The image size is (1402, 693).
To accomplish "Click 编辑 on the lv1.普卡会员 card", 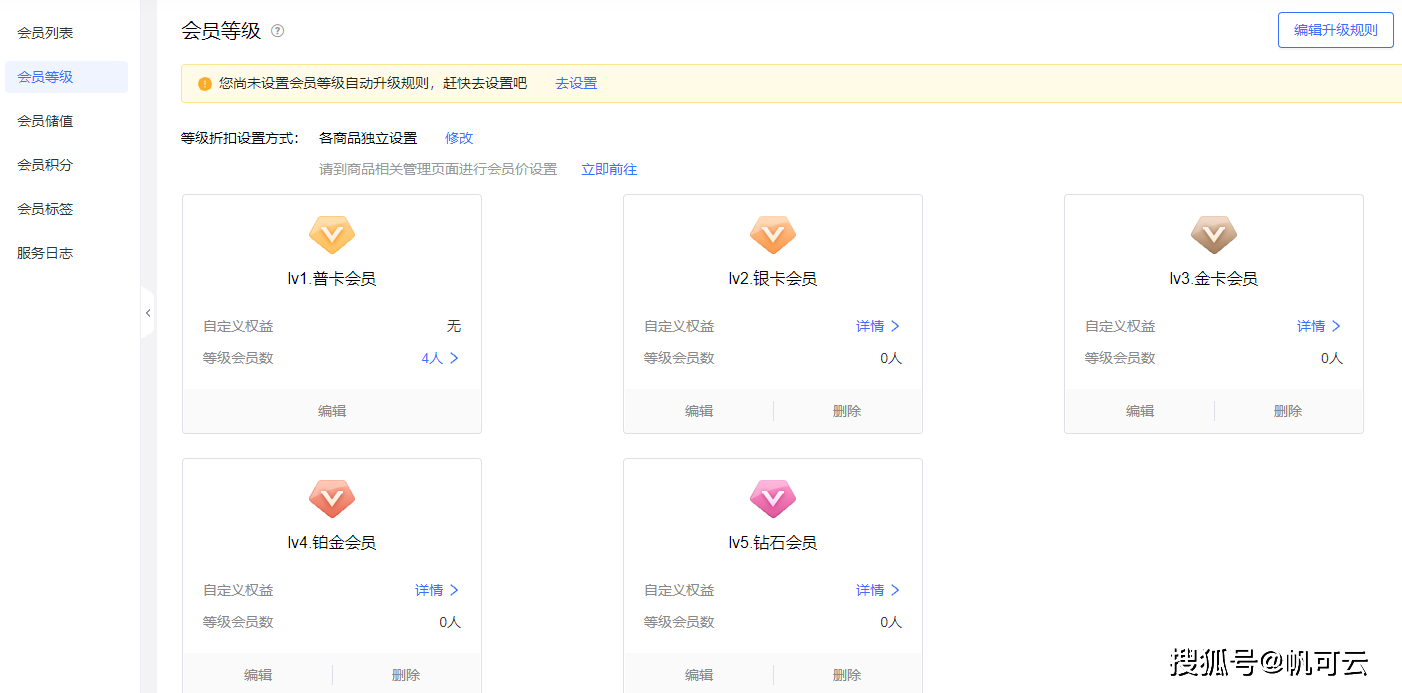I will pyautogui.click(x=331, y=410).
